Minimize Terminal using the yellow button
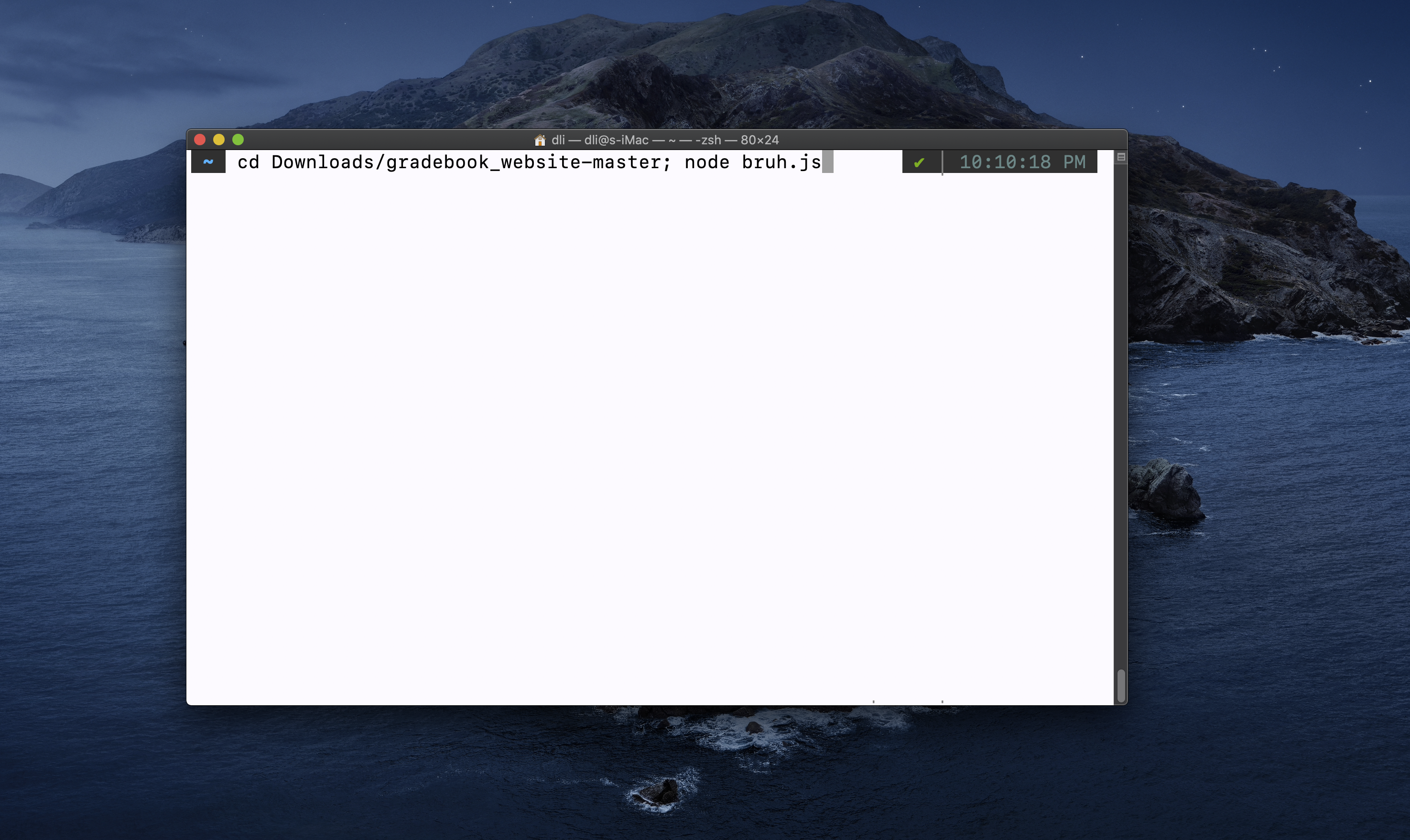 (x=219, y=139)
